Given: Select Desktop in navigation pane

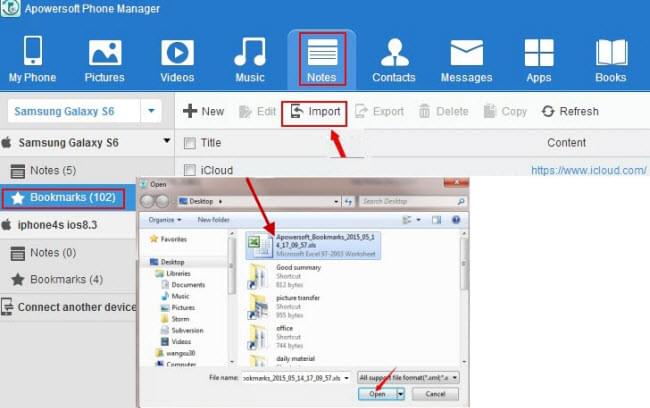Looking at the screenshot, I should click(167, 262).
